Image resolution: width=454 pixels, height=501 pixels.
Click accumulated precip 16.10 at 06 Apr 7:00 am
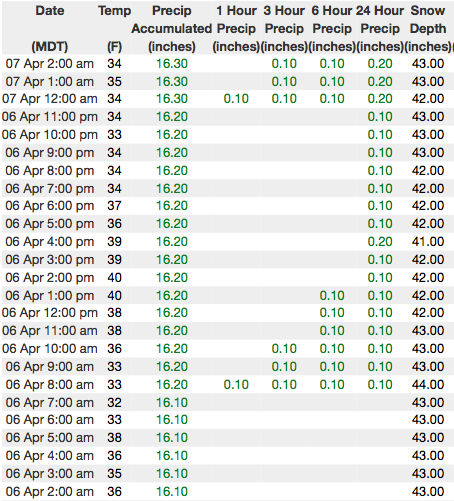pos(172,402)
